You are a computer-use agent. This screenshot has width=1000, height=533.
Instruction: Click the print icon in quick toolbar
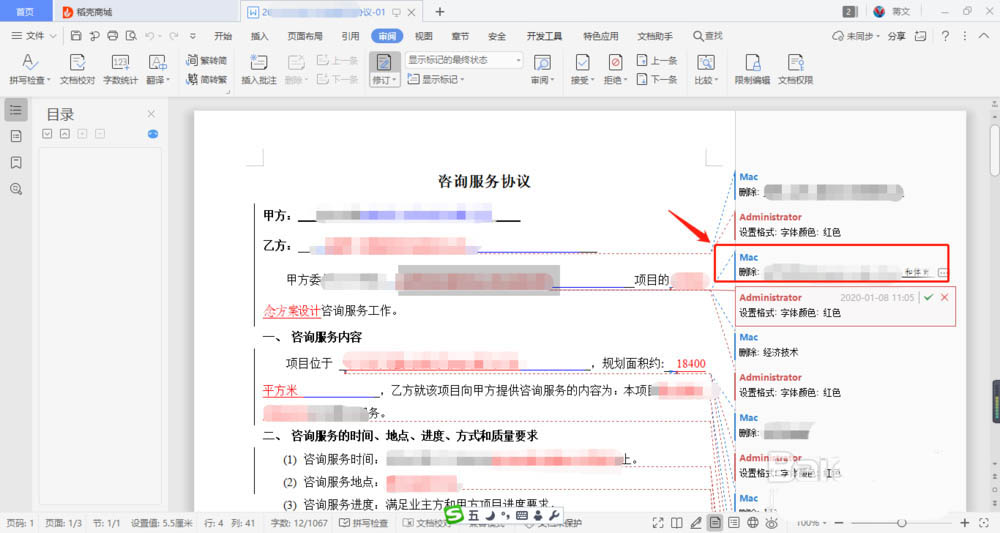pos(113,36)
